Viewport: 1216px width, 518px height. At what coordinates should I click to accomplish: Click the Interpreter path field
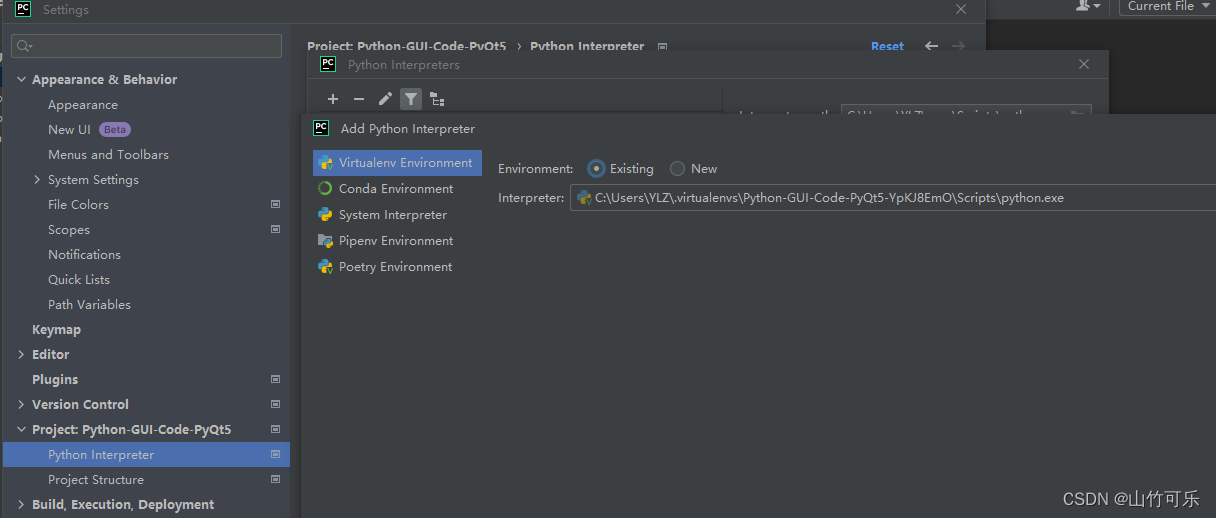pos(894,197)
